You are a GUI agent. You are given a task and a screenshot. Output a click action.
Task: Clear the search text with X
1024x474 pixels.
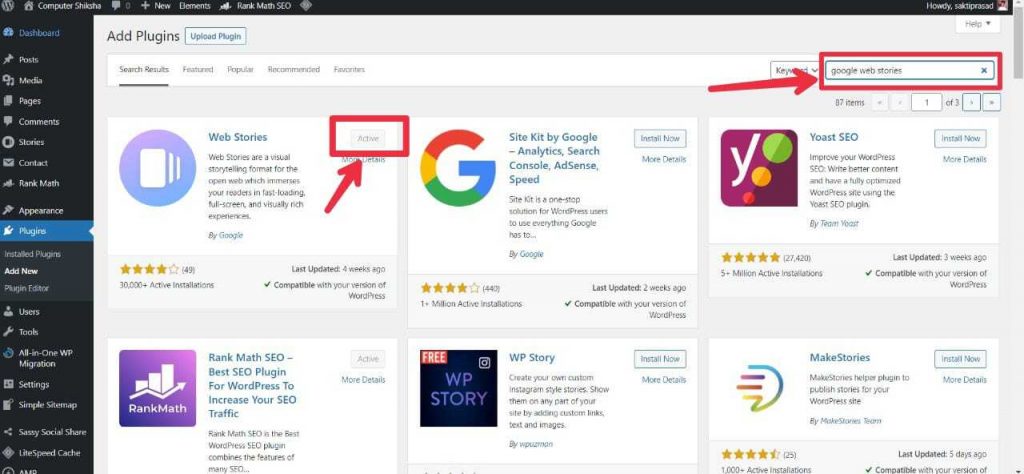pos(984,71)
